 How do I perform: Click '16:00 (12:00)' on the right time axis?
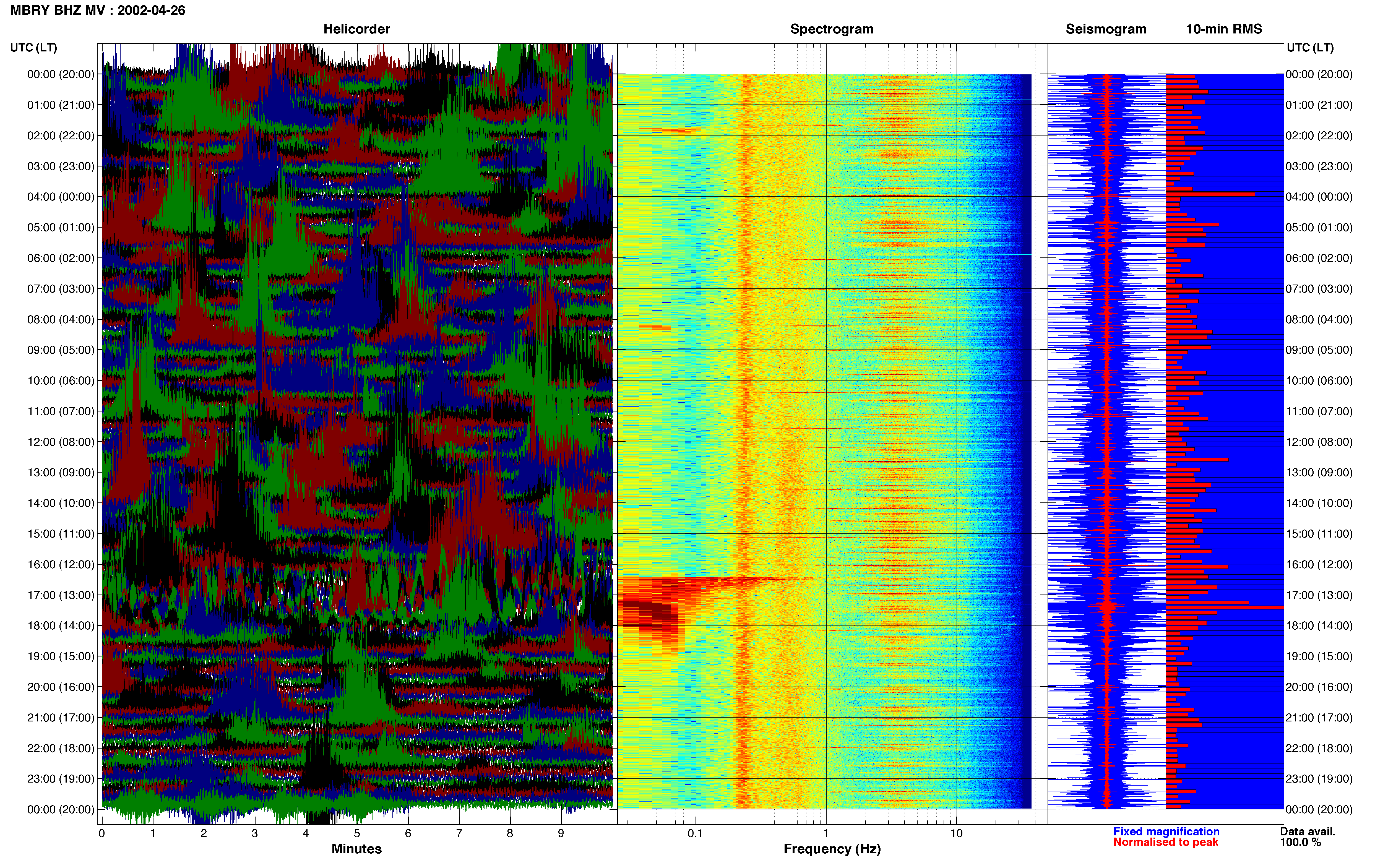click(x=1319, y=564)
